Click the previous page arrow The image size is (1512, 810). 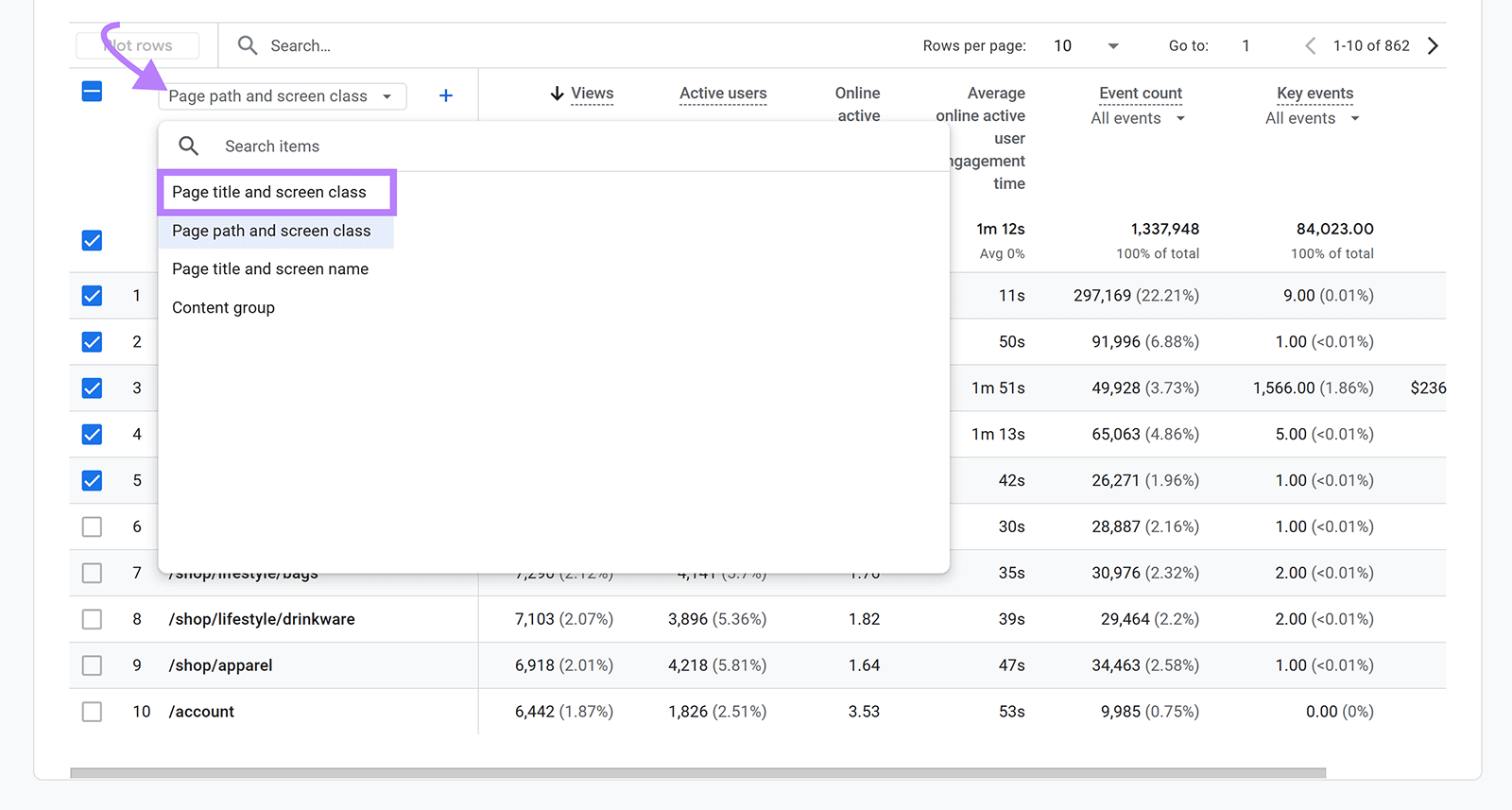(1310, 45)
